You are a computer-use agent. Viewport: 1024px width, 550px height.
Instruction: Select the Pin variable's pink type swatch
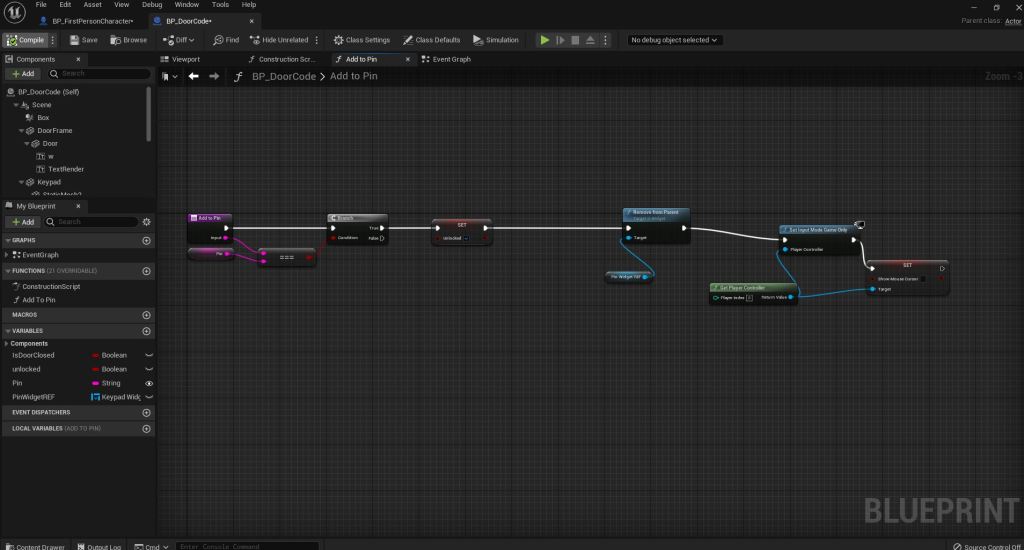[94, 383]
